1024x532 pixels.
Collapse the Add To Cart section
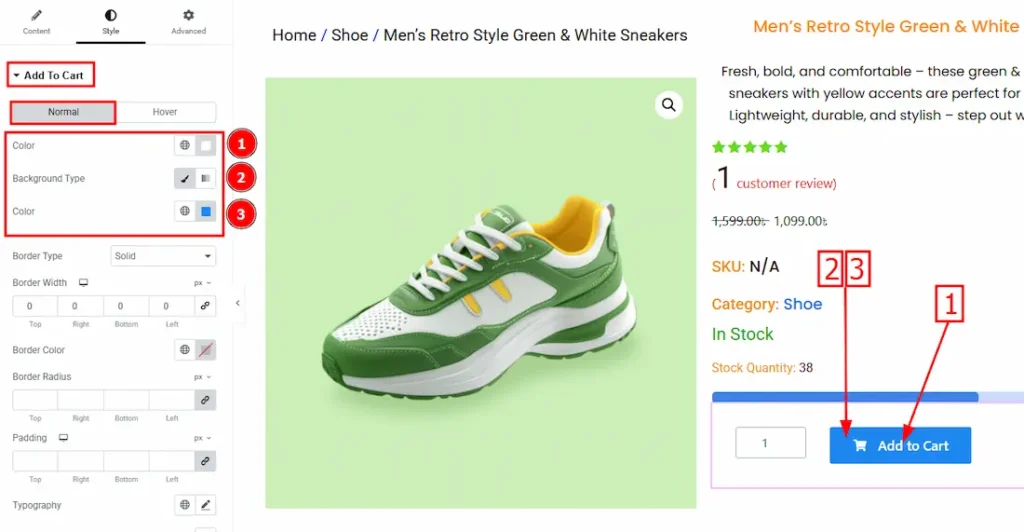point(48,75)
